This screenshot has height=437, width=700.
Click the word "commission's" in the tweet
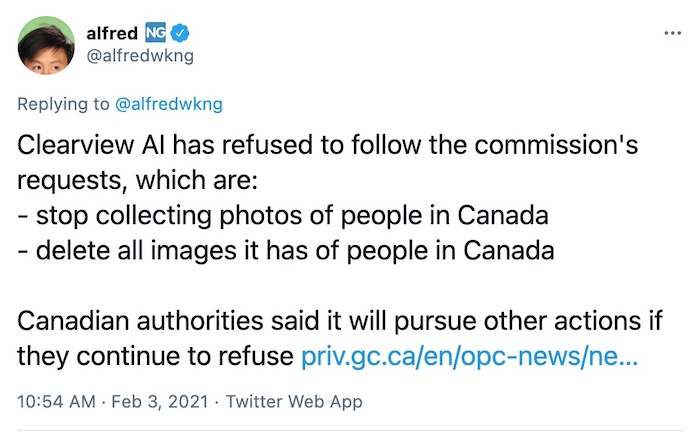[x=556, y=145]
